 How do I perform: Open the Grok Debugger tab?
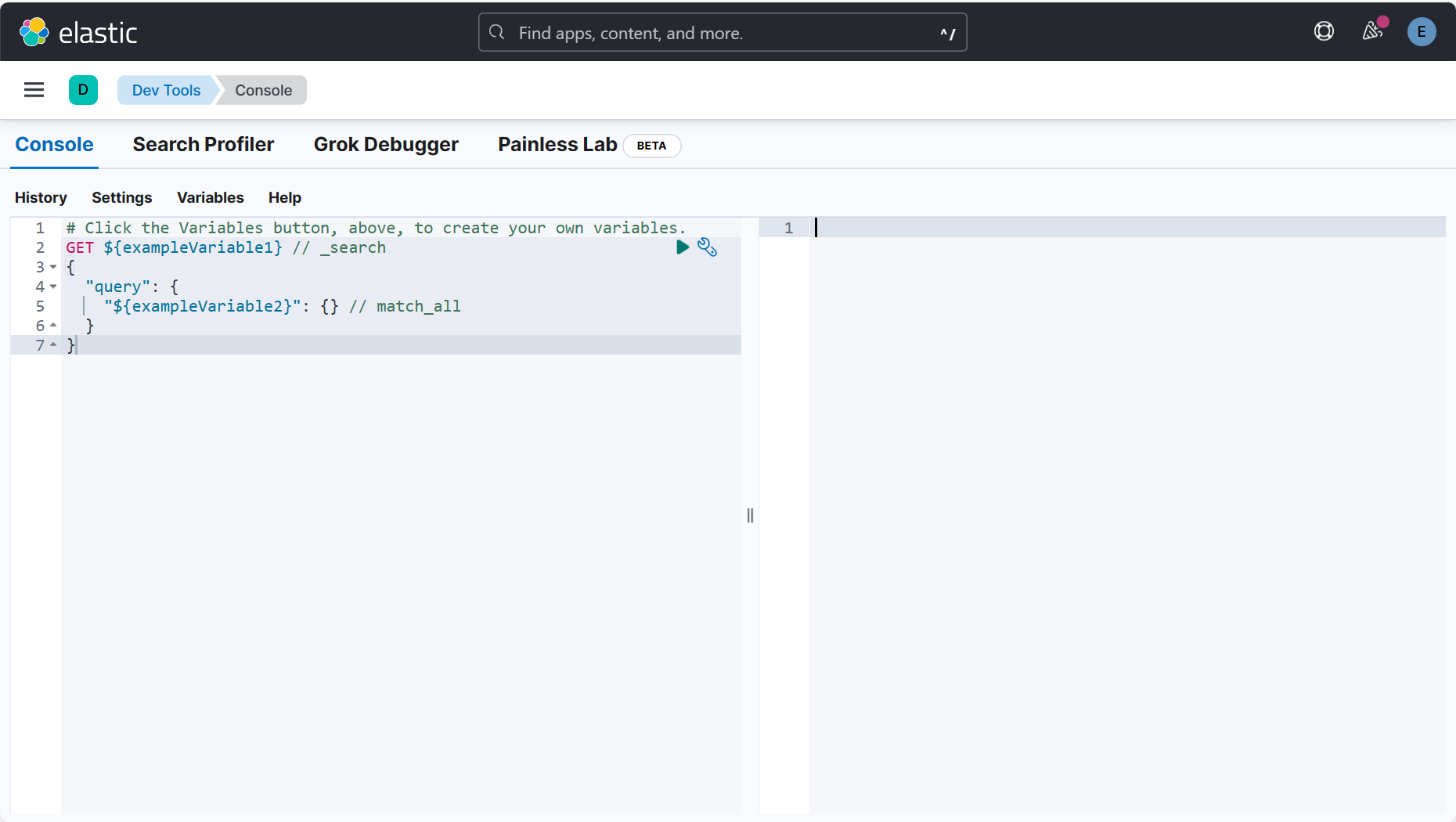[x=386, y=144]
